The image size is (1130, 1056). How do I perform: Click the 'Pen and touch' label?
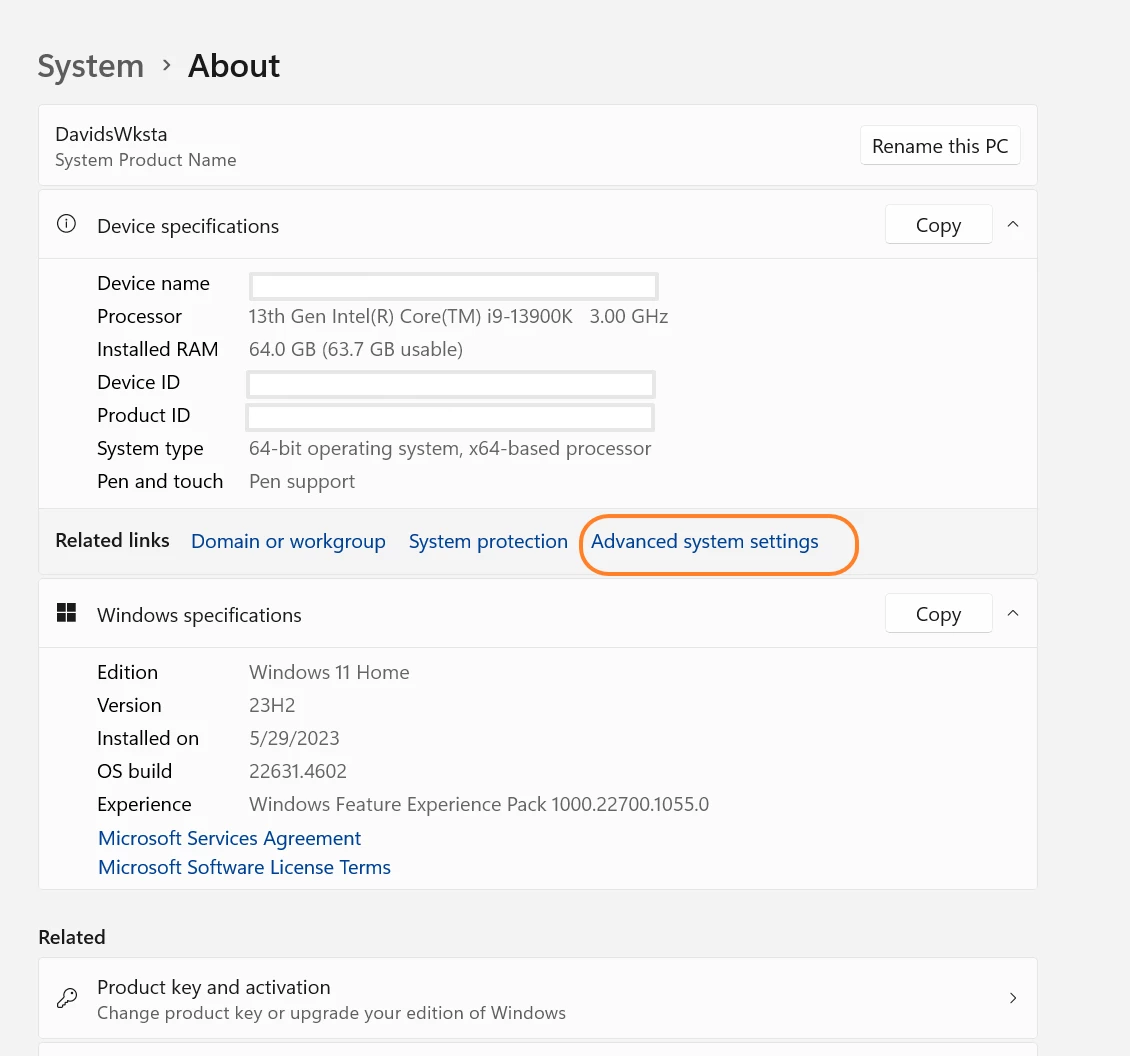[160, 482]
